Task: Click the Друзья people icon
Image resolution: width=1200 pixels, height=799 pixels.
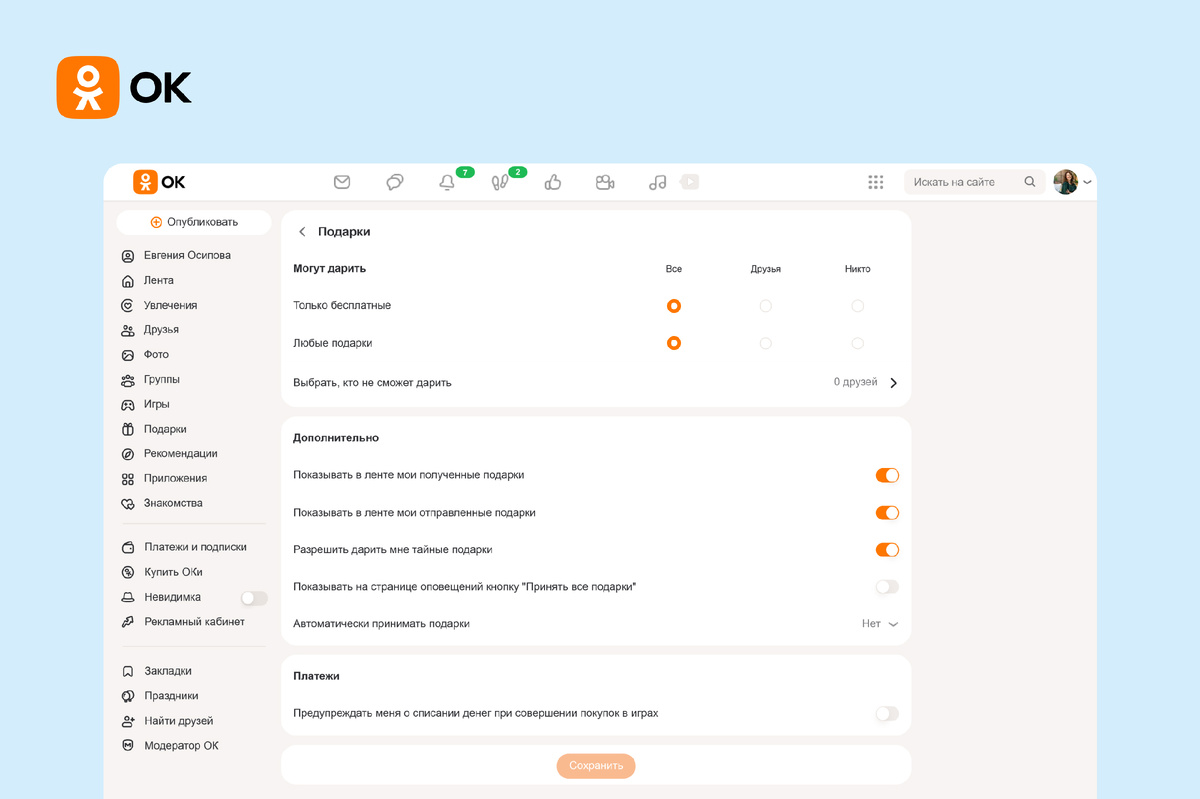Action: 127,330
